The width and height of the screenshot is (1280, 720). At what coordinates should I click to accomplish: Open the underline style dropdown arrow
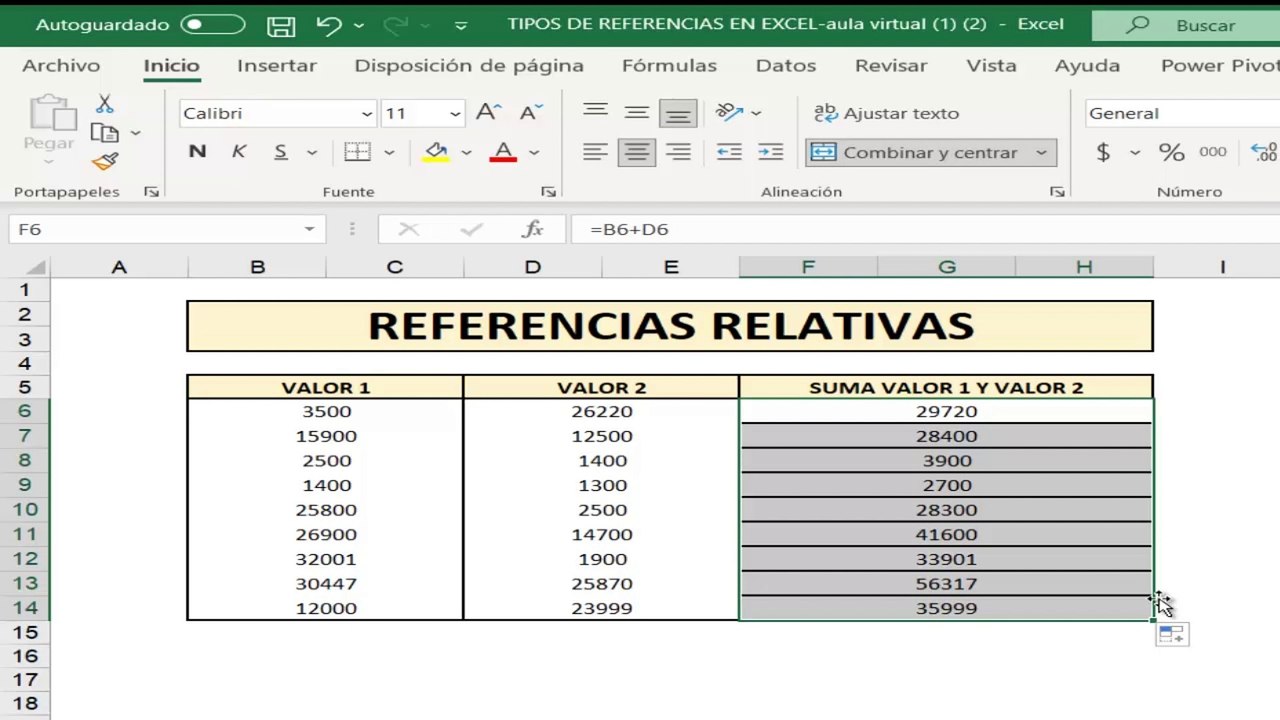[x=311, y=153]
